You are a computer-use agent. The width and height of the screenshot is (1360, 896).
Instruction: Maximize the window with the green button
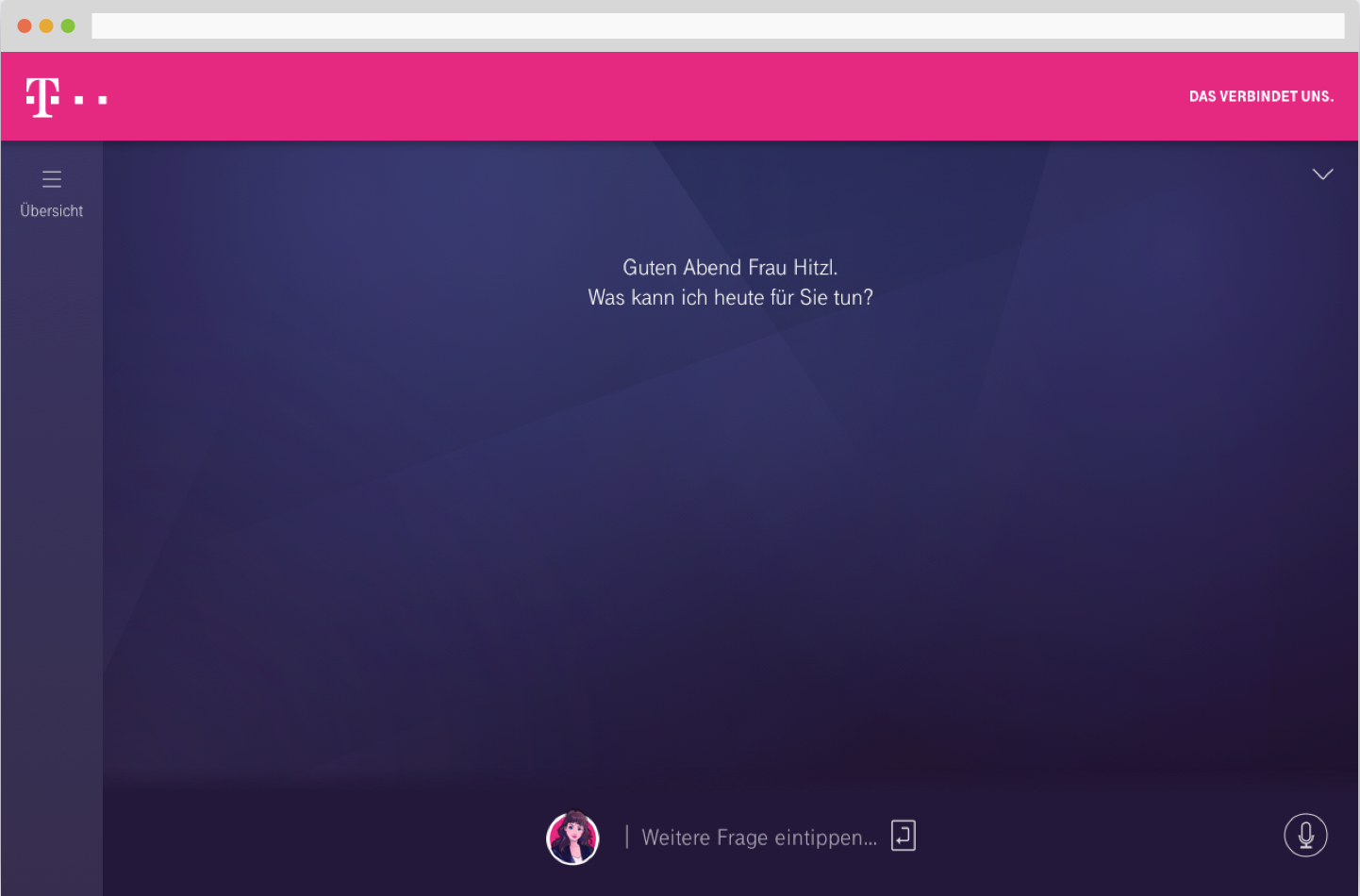[68, 25]
